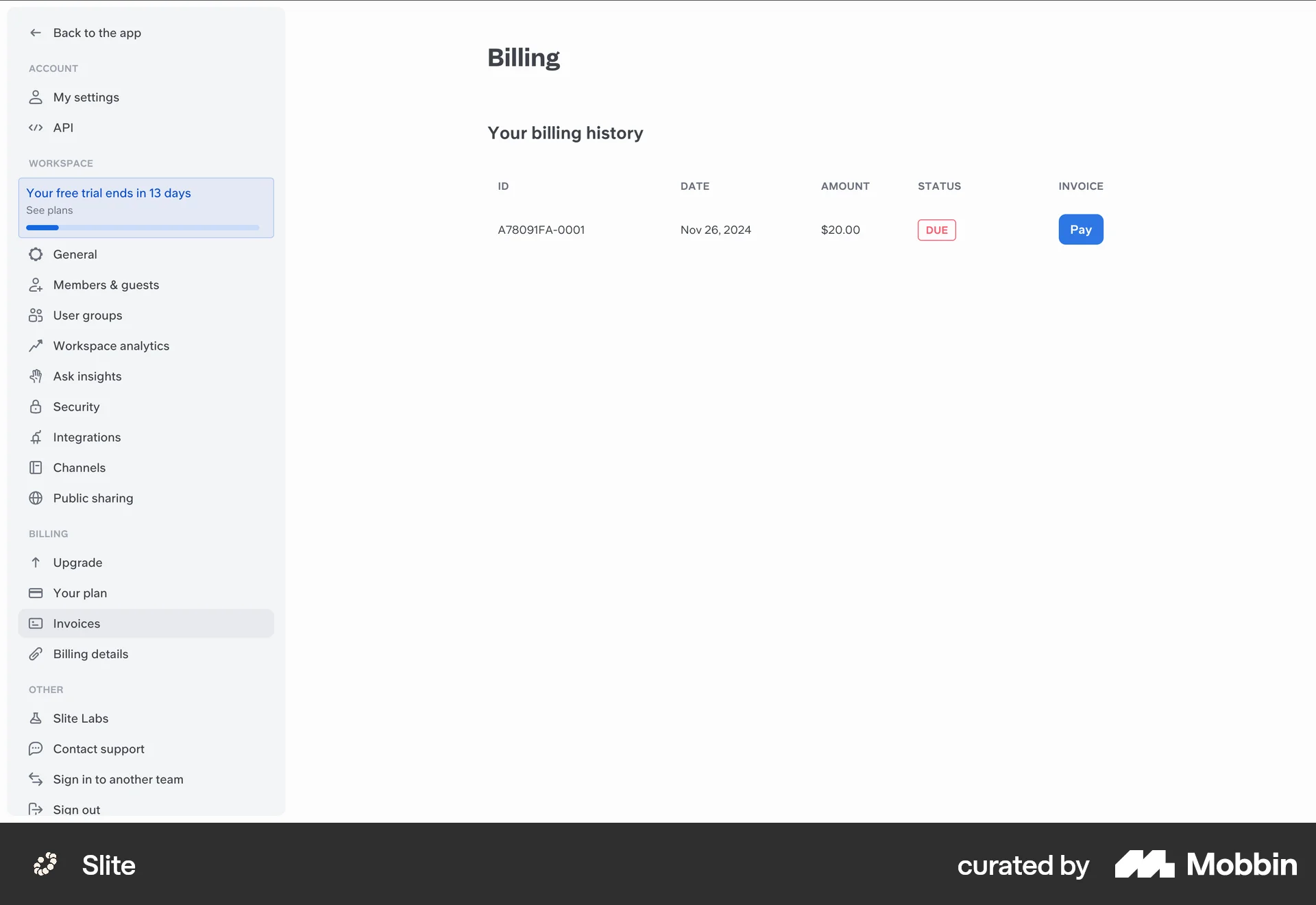Screen dimensions: 1316x905
Task: Click the free trial progress bar
Action: click(141, 227)
